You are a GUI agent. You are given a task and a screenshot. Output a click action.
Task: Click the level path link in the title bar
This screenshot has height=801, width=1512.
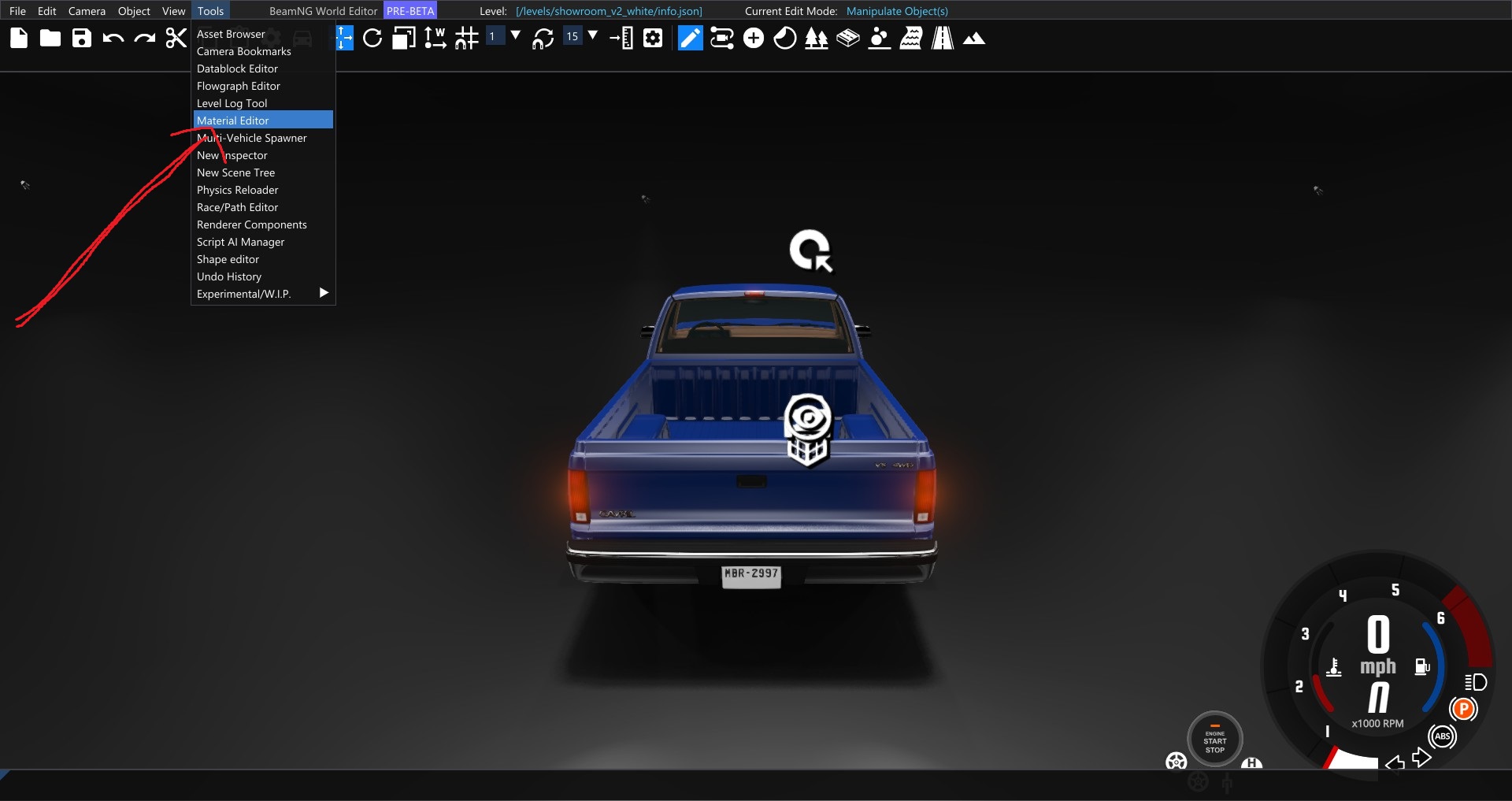(609, 11)
